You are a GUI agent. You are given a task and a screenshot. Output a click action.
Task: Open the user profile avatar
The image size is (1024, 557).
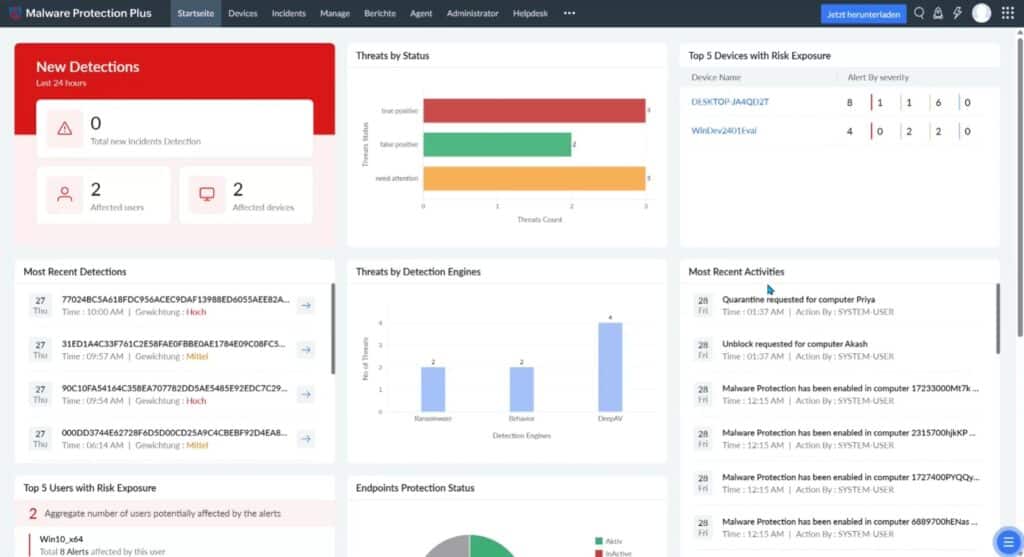tap(981, 13)
